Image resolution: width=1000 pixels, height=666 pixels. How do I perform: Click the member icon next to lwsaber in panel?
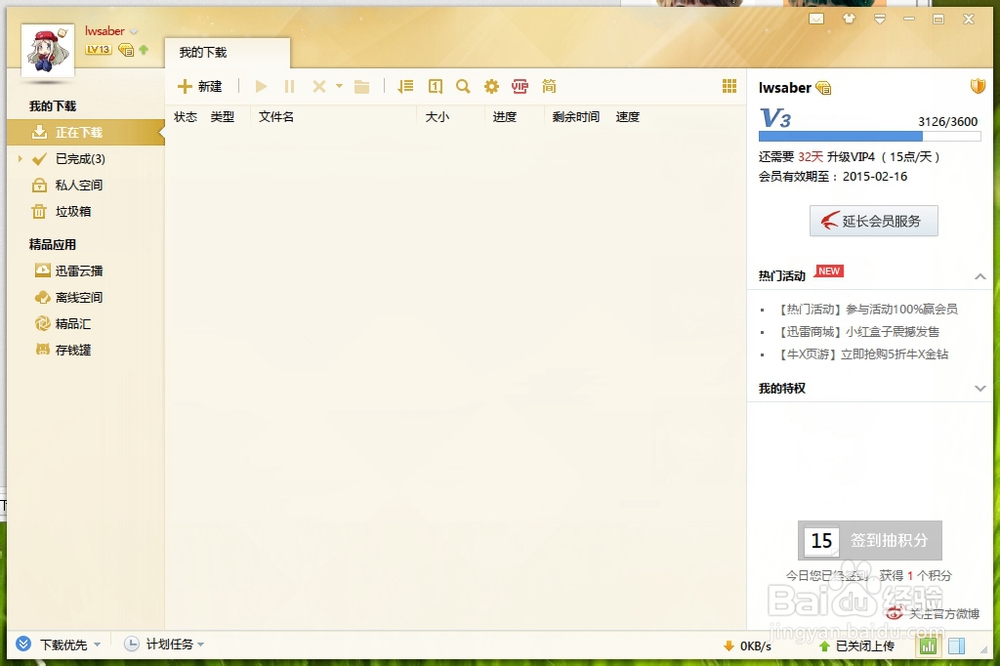(823, 88)
